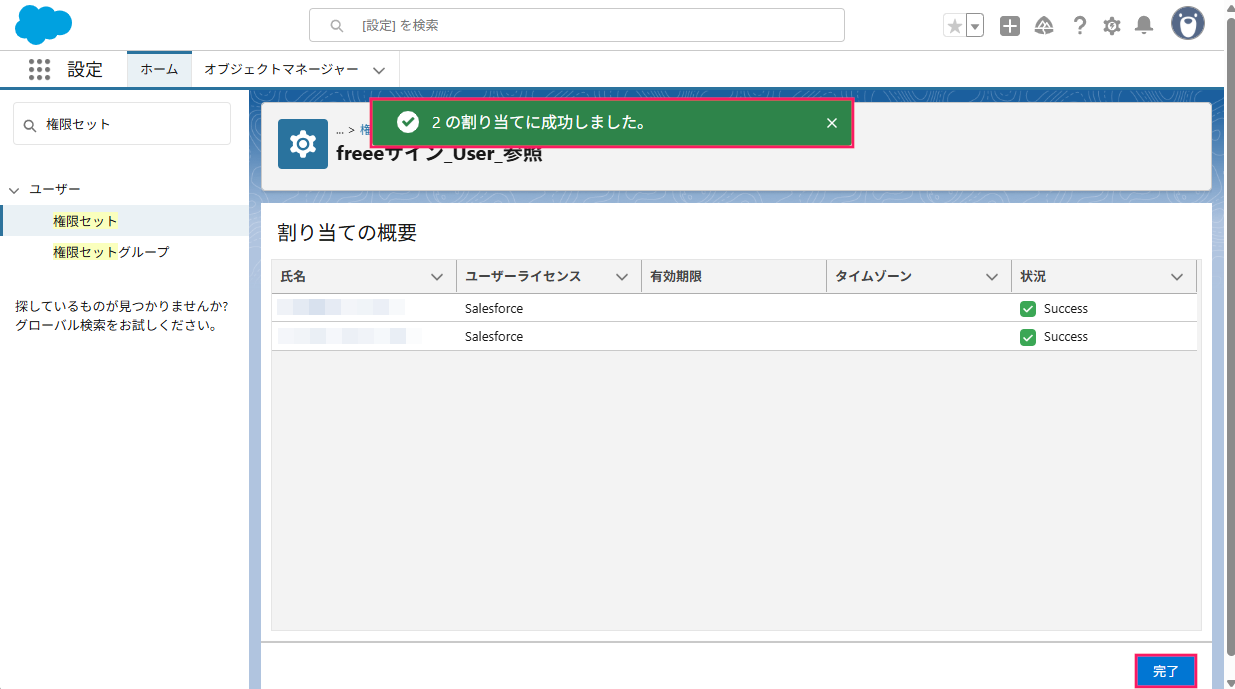Open the 氏名 column menu chevron
The height and width of the screenshot is (689, 1235).
coord(437,277)
